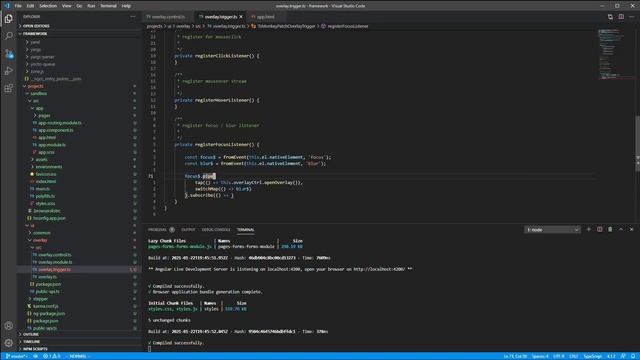Open overlay.module.ts in the explorer
Image resolution: width=640 pixels, height=360 pixels.
coord(55,262)
